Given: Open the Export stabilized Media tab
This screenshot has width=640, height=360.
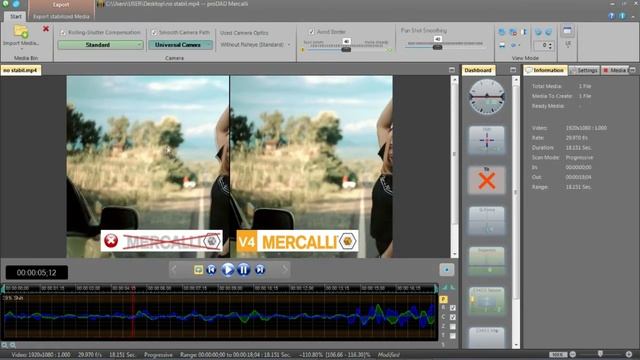Looking at the screenshot, I should 61,17.
